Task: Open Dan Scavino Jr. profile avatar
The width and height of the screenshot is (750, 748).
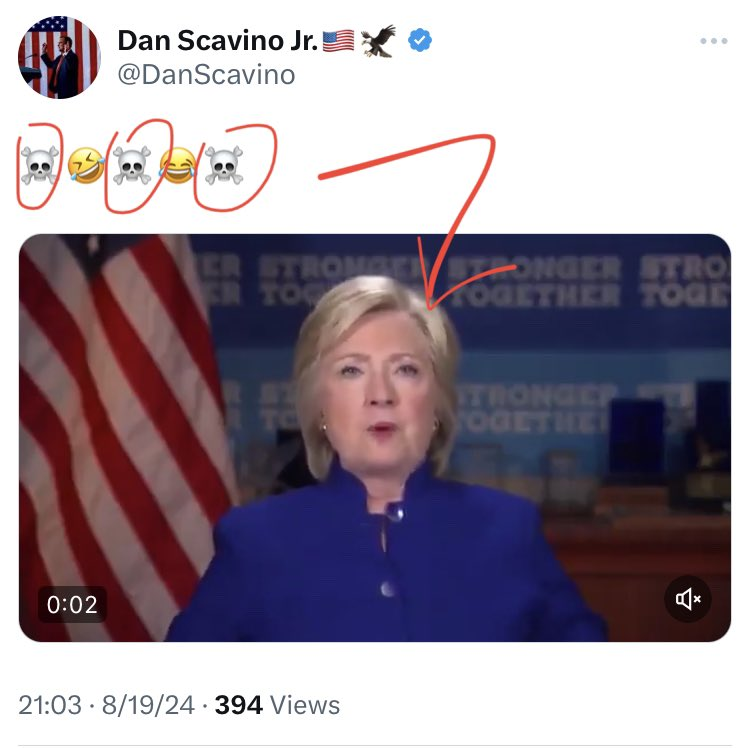Action: pyautogui.click(x=59, y=58)
